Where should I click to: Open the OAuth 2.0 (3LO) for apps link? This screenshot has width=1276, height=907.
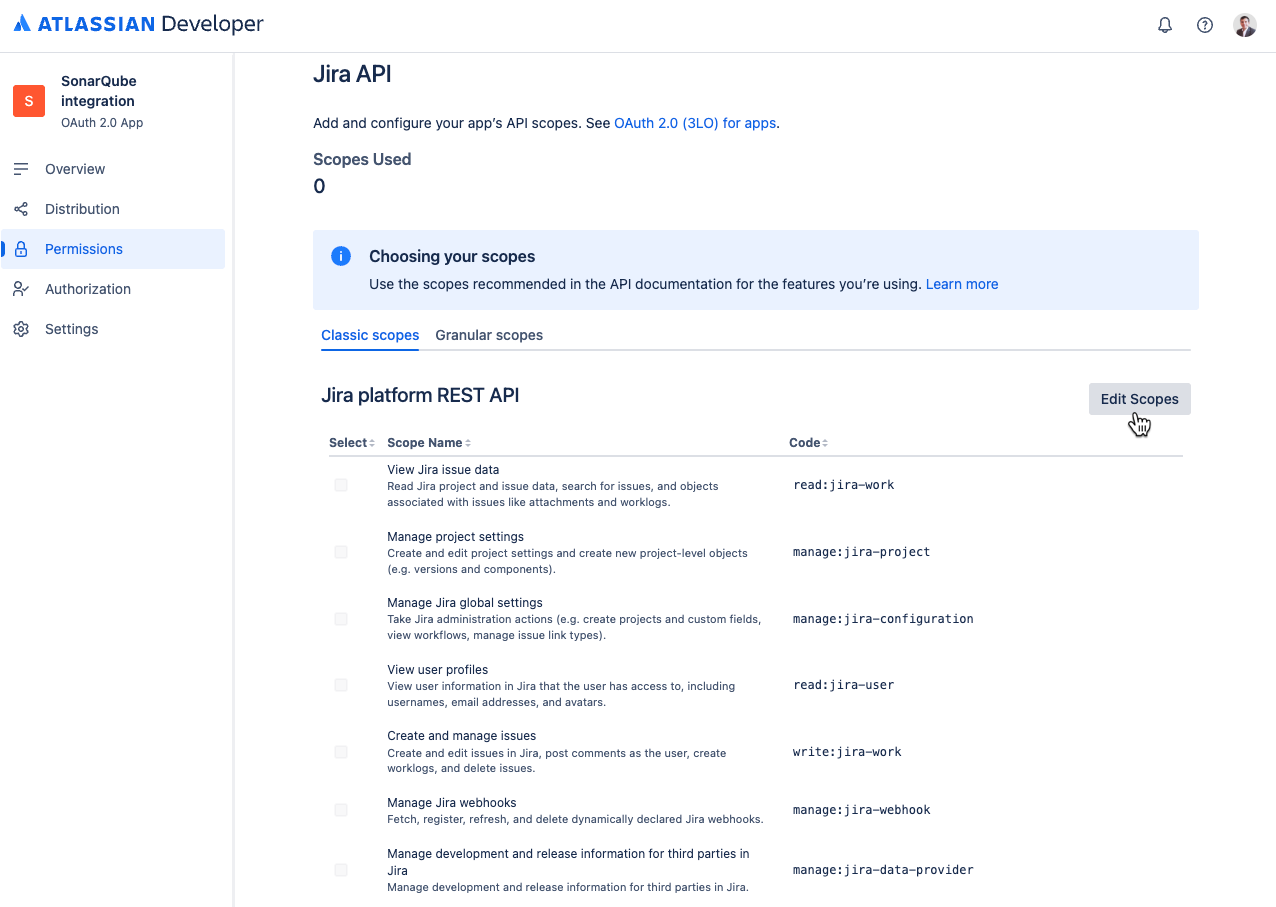click(x=695, y=123)
